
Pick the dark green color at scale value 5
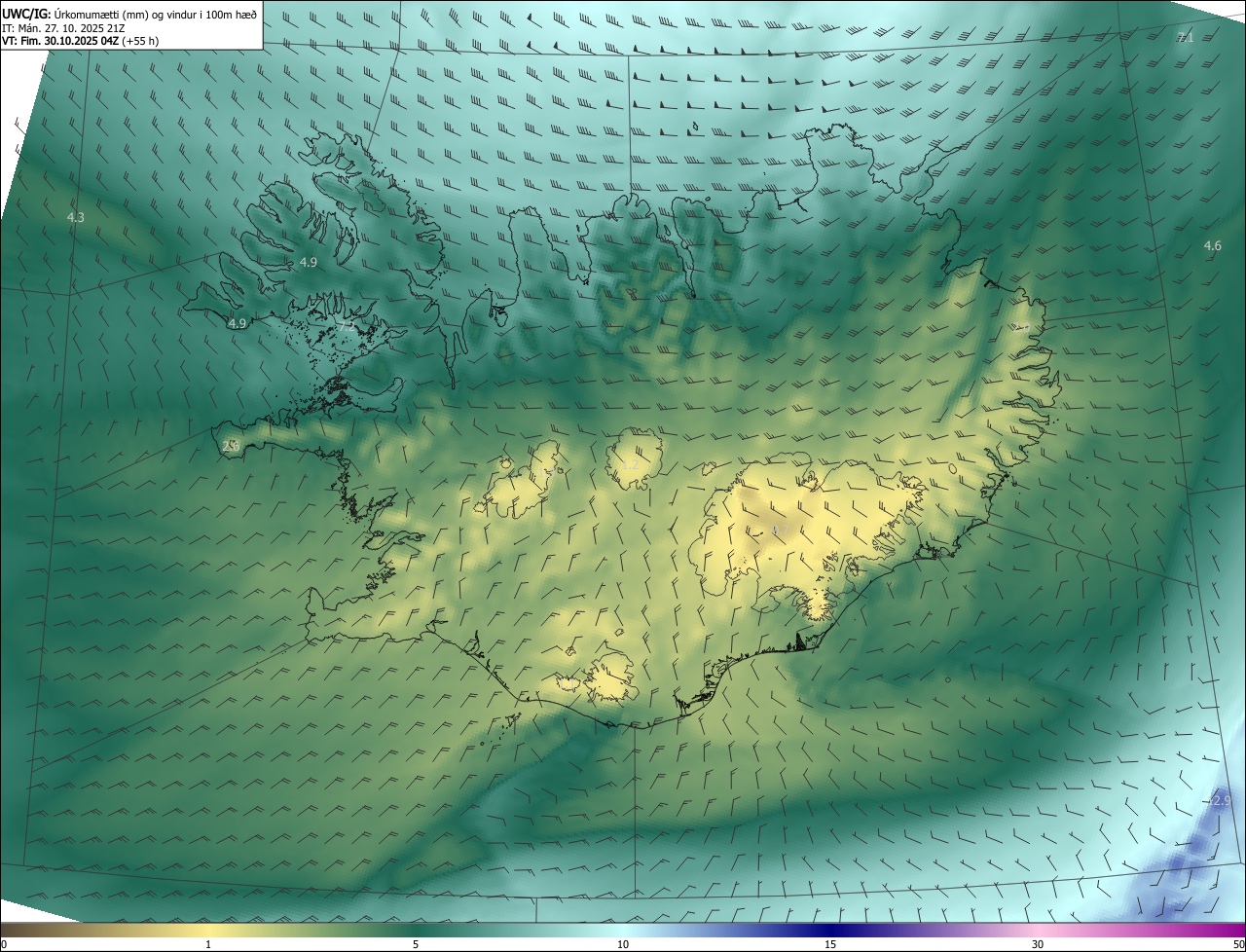click(x=416, y=931)
